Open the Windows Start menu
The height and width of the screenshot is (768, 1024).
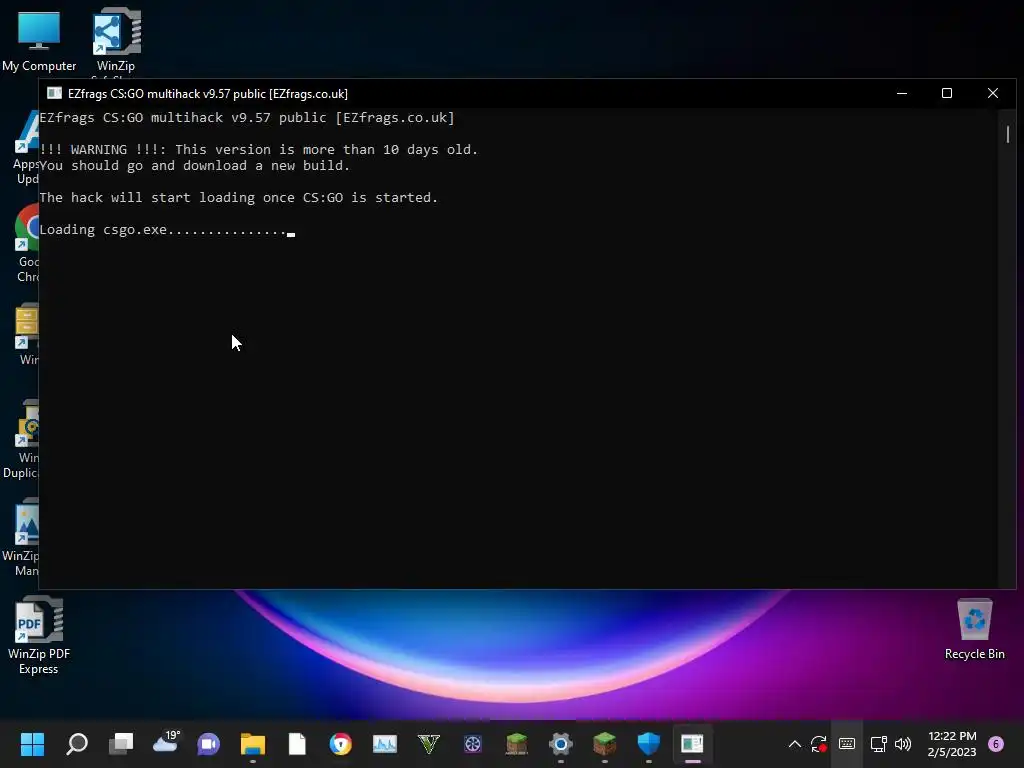(x=32, y=744)
